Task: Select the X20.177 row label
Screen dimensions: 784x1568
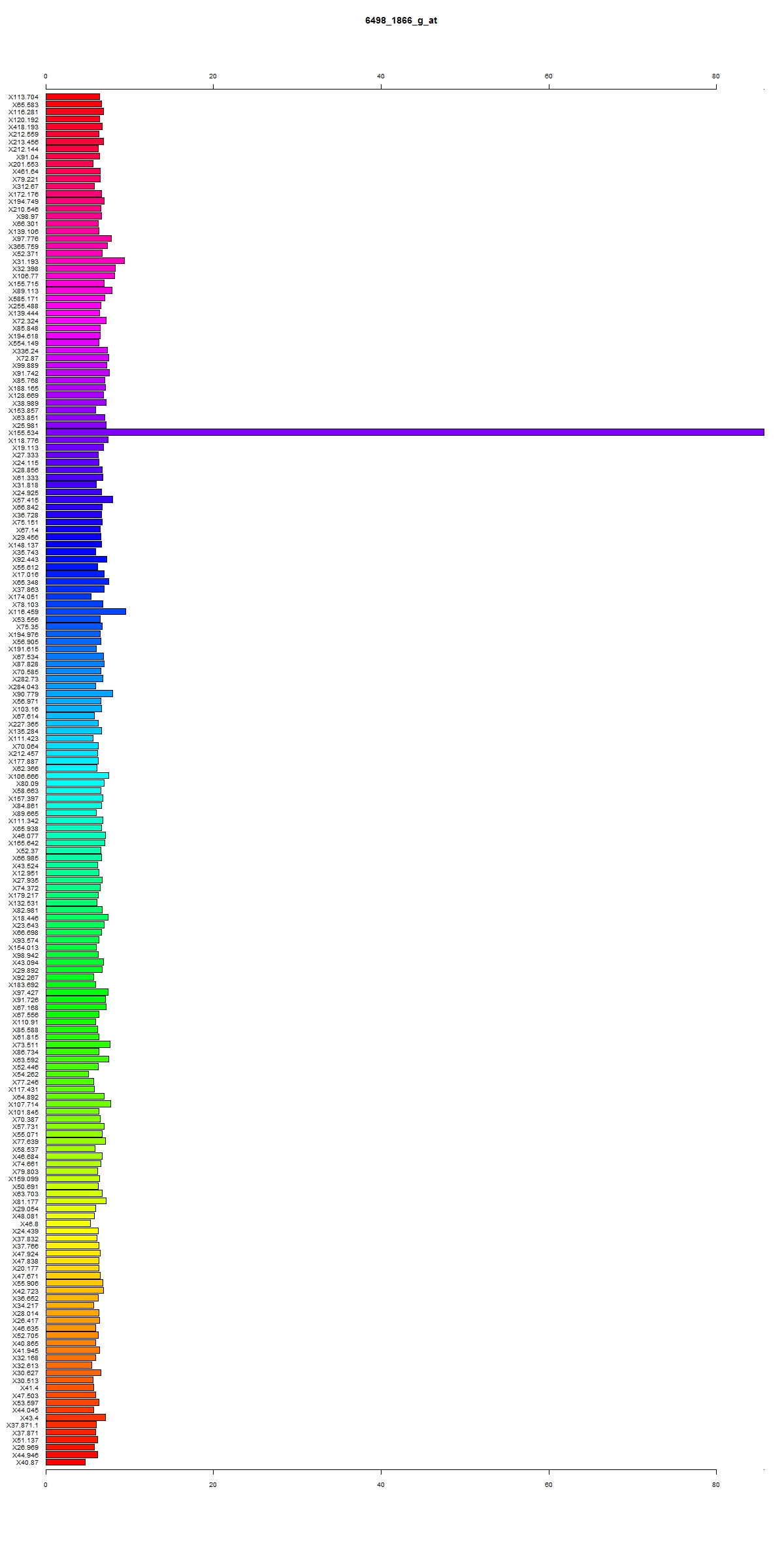Action: click(x=25, y=1268)
